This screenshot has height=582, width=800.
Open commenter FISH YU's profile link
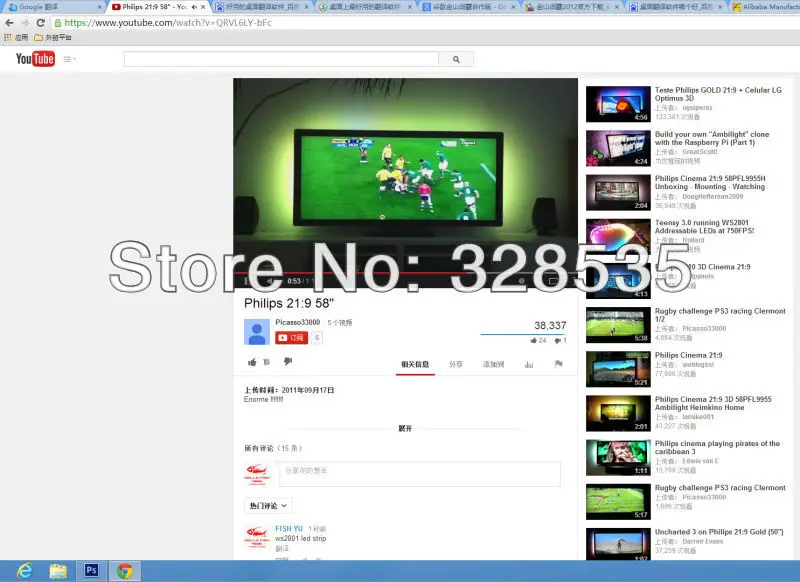(289, 528)
